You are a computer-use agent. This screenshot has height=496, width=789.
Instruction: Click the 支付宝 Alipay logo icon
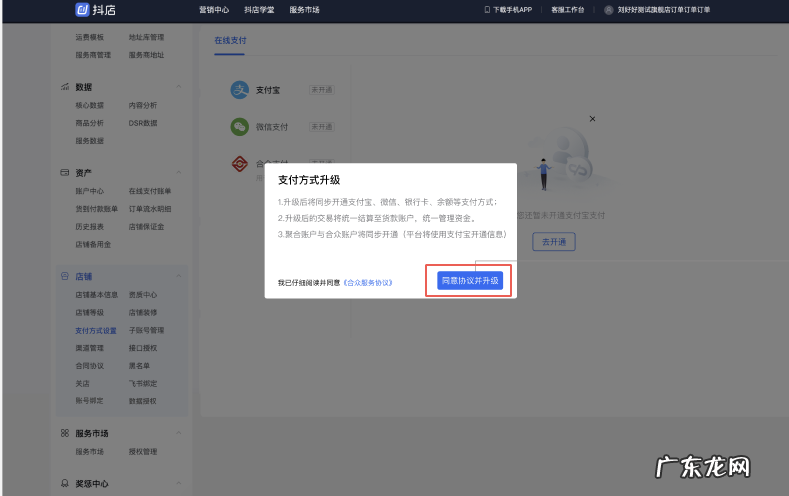(x=240, y=90)
